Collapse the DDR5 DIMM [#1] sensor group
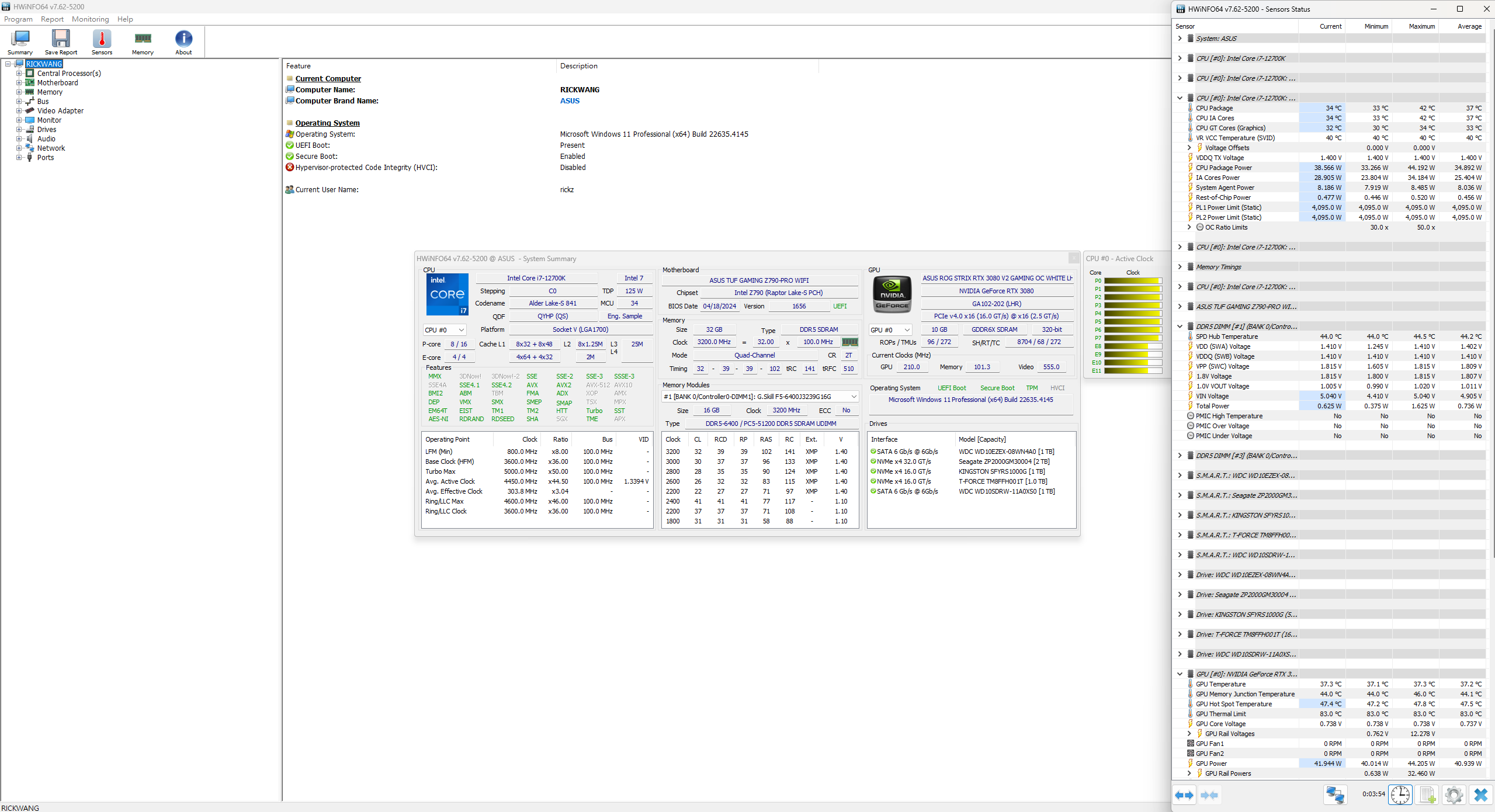 point(1180,327)
